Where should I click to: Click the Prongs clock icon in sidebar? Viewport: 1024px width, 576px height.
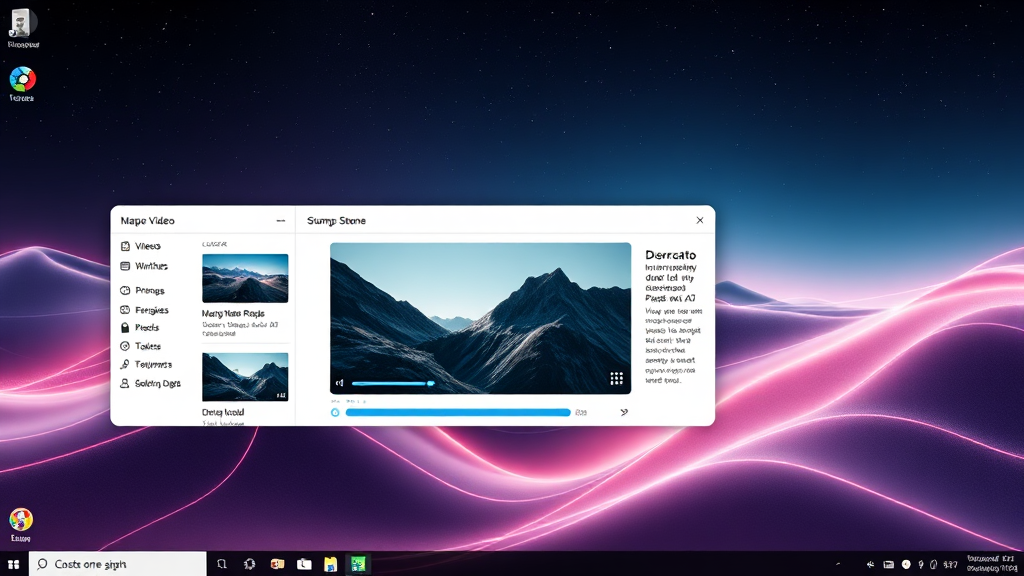(125, 290)
